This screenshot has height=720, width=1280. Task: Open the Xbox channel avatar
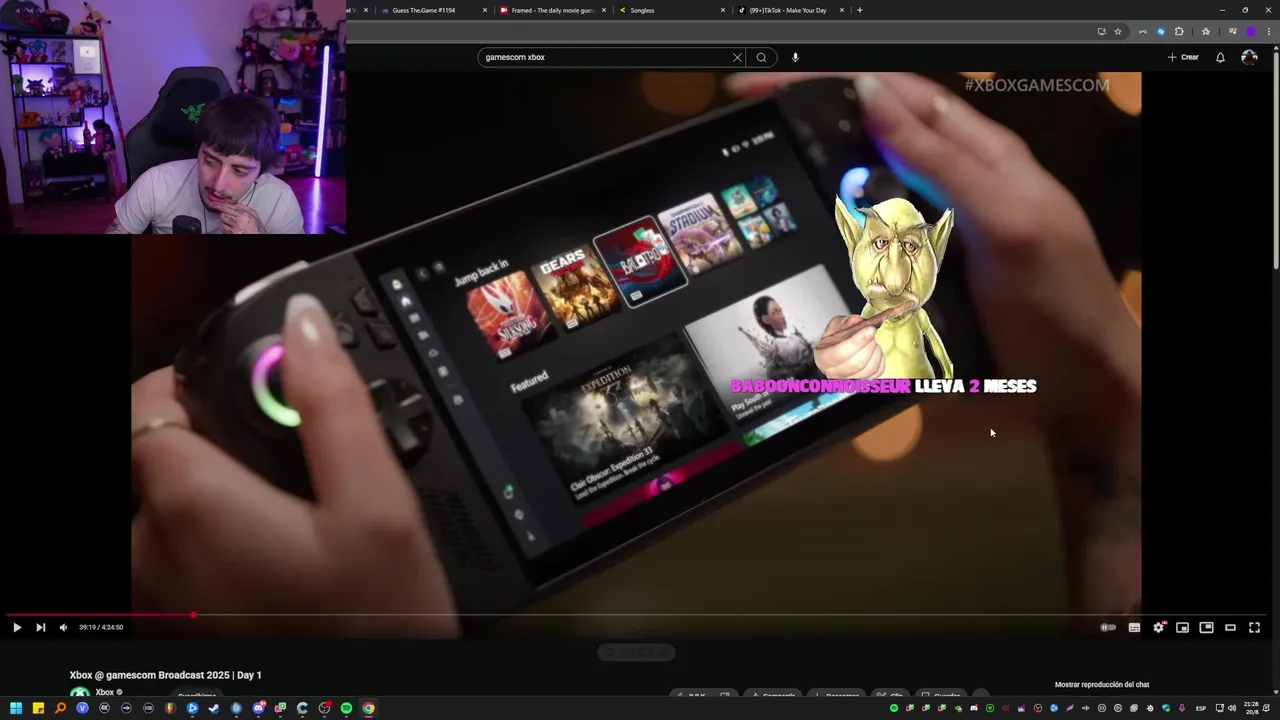click(x=79, y=693)
